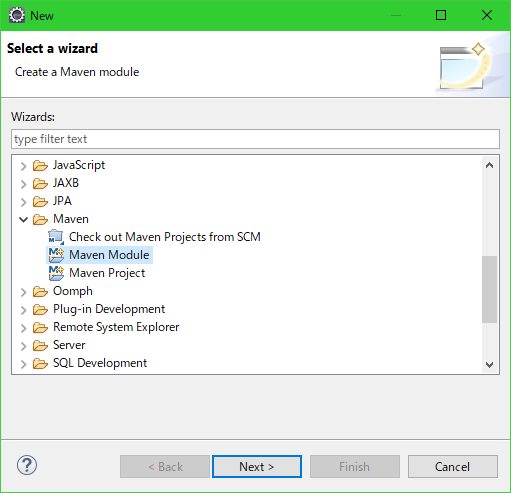Image resolution: width=511 pixels, height=493 pixels.
Task: Select the Plug-in Development label
Action: tap(109, 309)
